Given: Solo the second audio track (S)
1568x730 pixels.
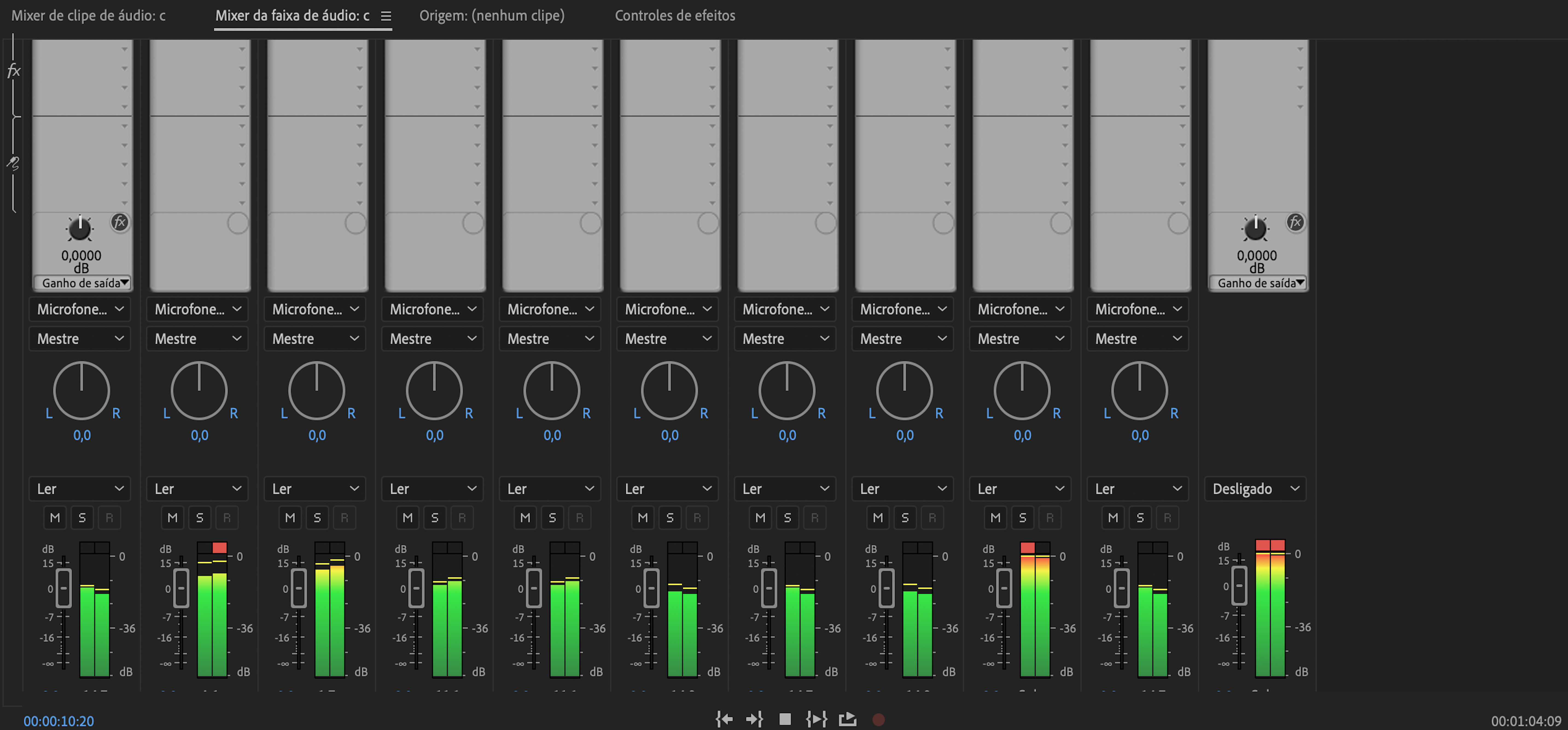Looking at the screenshot, I should coord(200,517).
